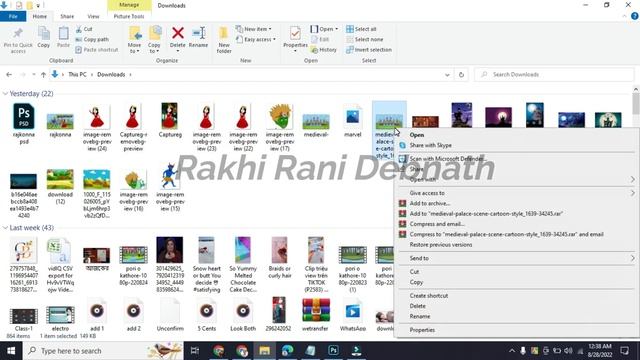Choose Properties in context menu
This screenshot has height=360, width=640.
click(422, 330)
